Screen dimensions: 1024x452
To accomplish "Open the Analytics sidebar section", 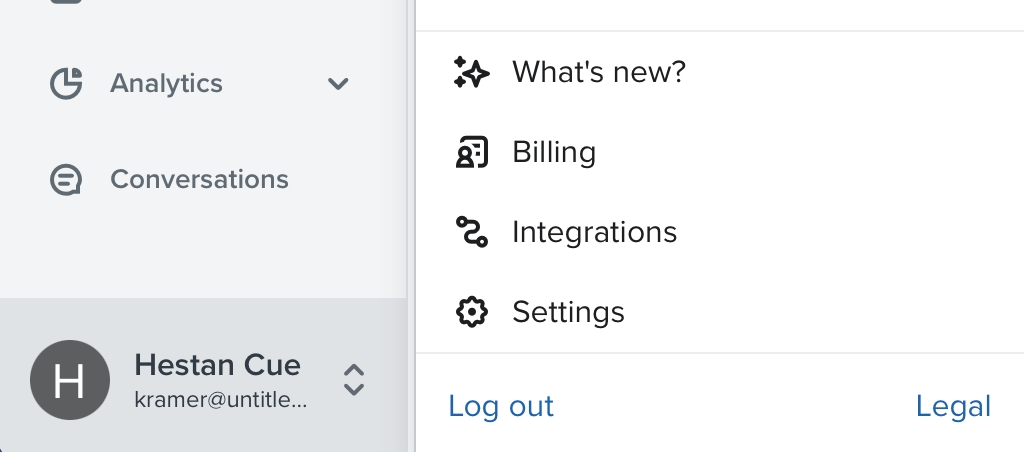I will point(166,83).
